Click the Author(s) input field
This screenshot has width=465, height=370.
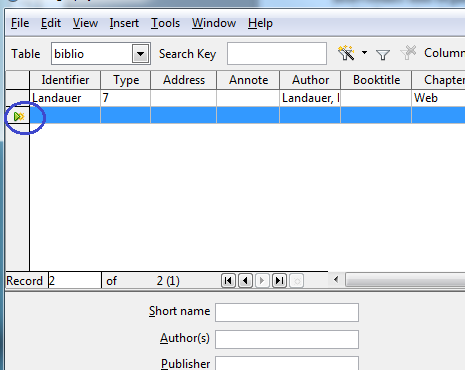click(x=287, y=339)
